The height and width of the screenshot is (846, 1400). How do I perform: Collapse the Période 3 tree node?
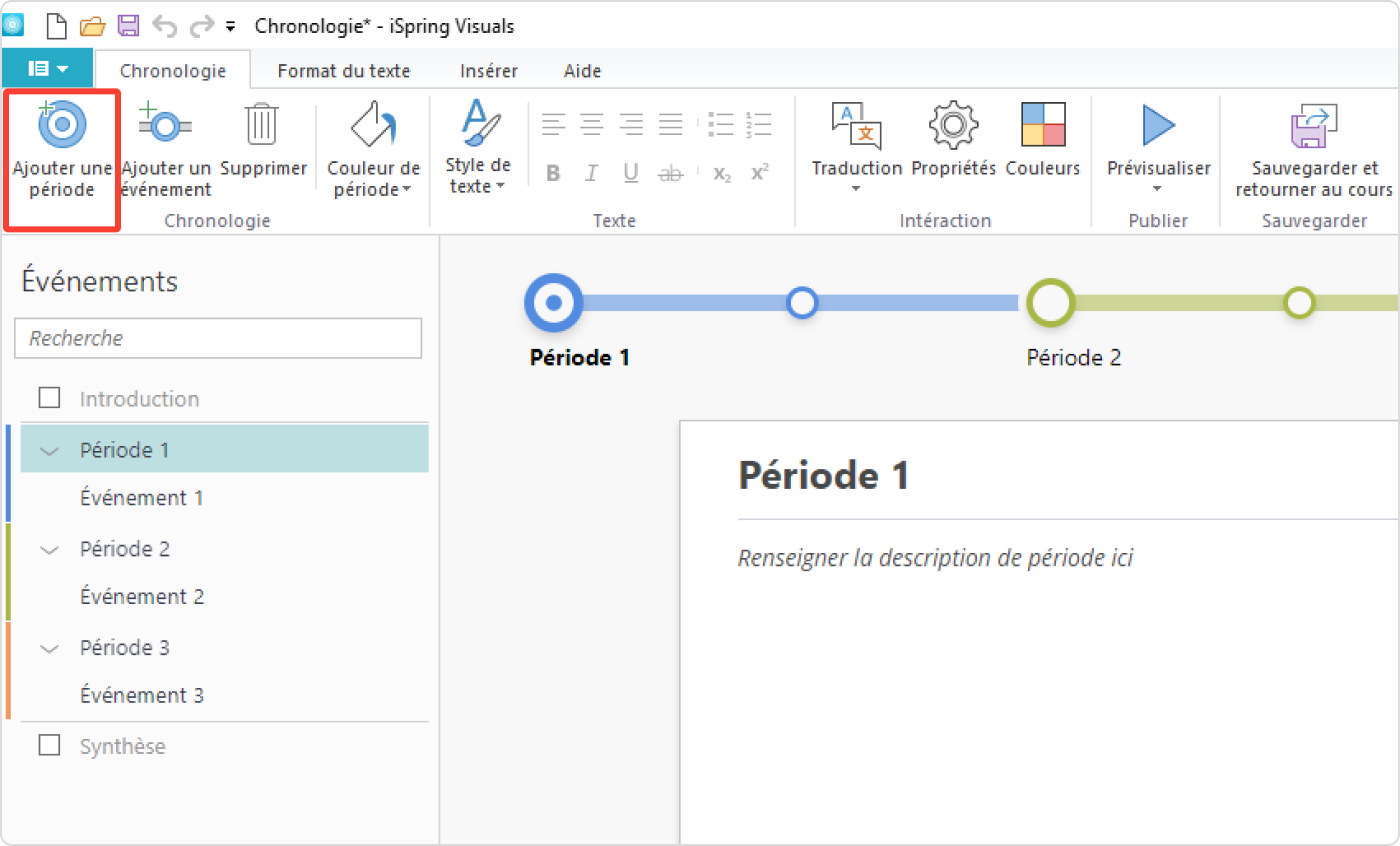pos(49,649)
